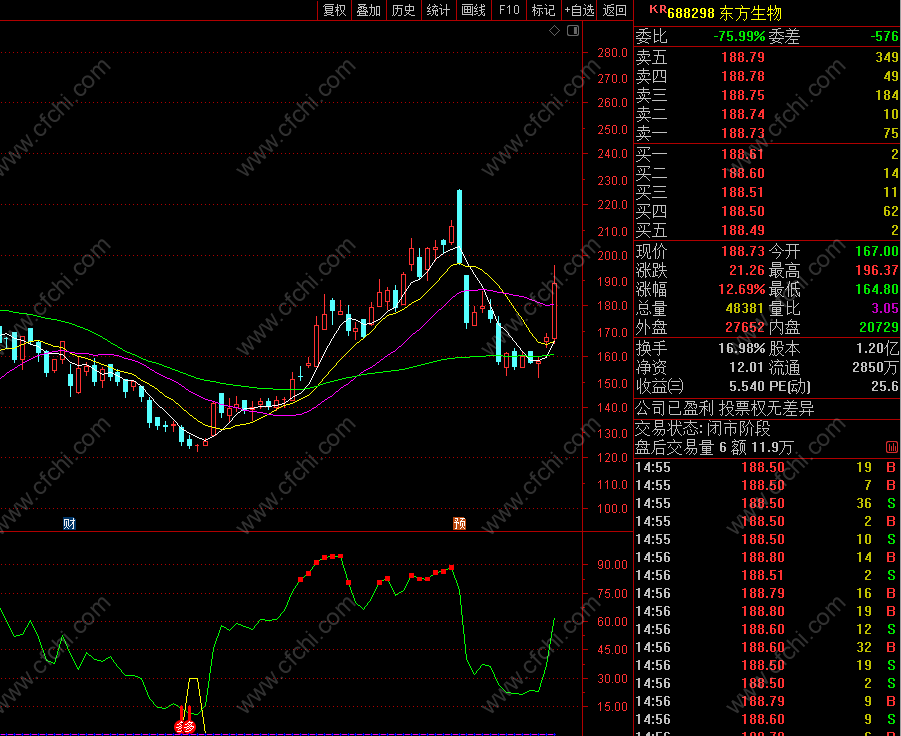Click the 最高 196.37 high value
This screenshot has height=736, width=901.
click(x=876, y=270)
